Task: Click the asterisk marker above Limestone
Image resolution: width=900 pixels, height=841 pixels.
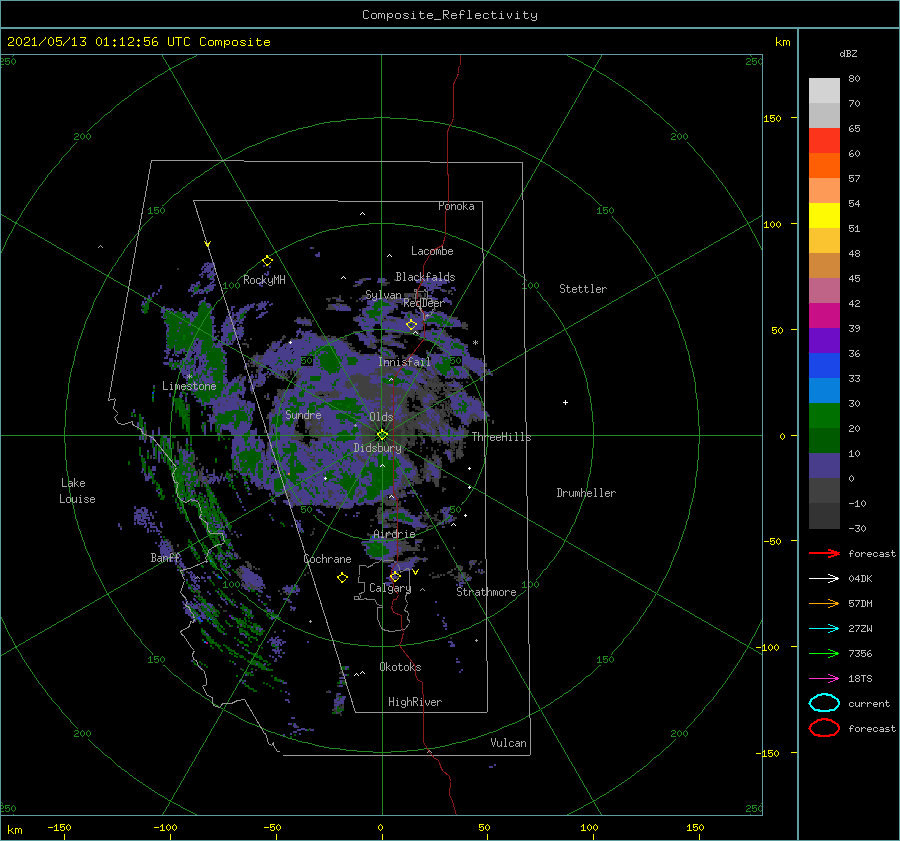Action: (x=189, y=377)
